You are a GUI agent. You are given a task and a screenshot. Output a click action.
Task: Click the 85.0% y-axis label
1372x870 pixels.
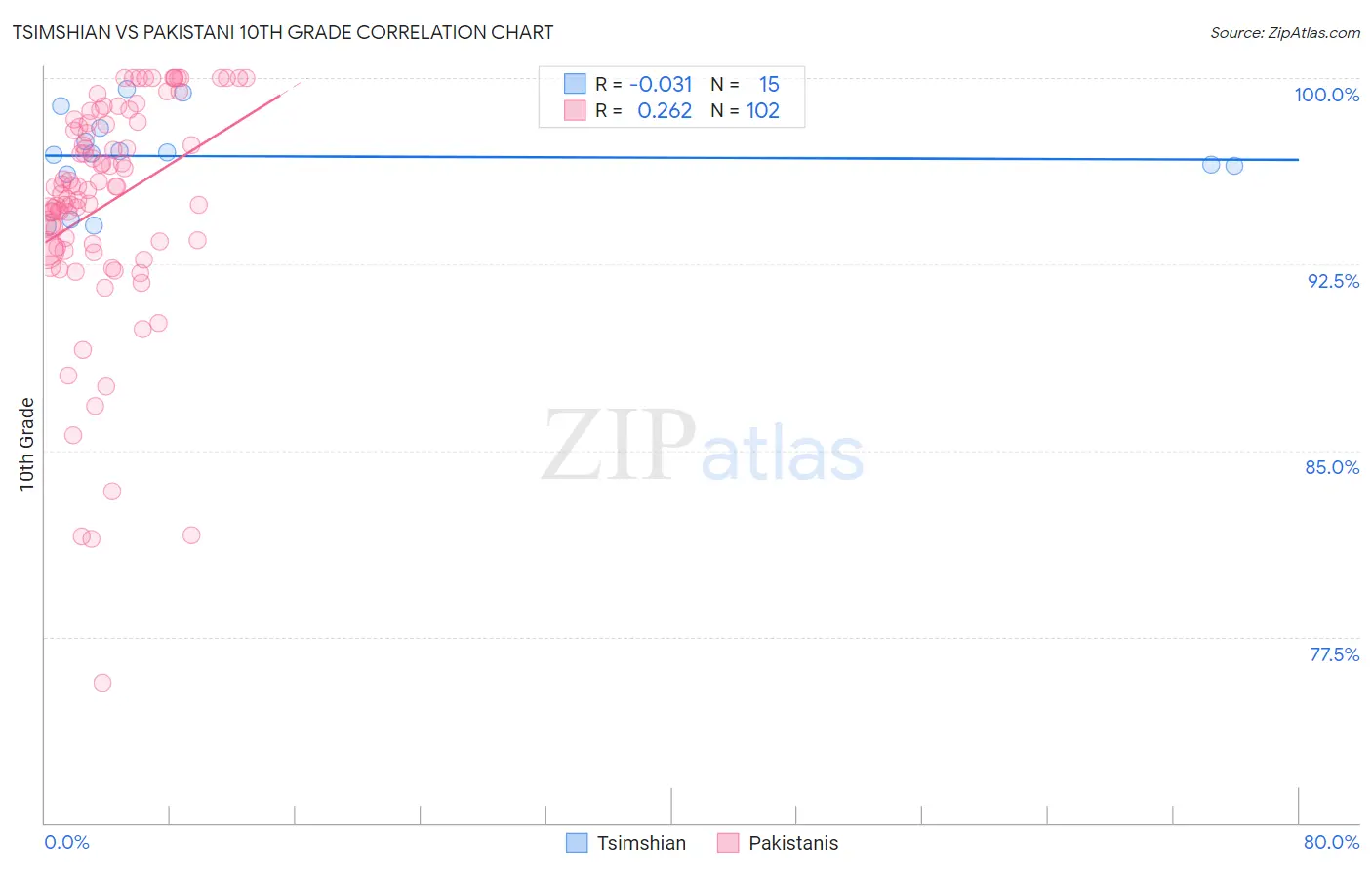point(1332,467)
